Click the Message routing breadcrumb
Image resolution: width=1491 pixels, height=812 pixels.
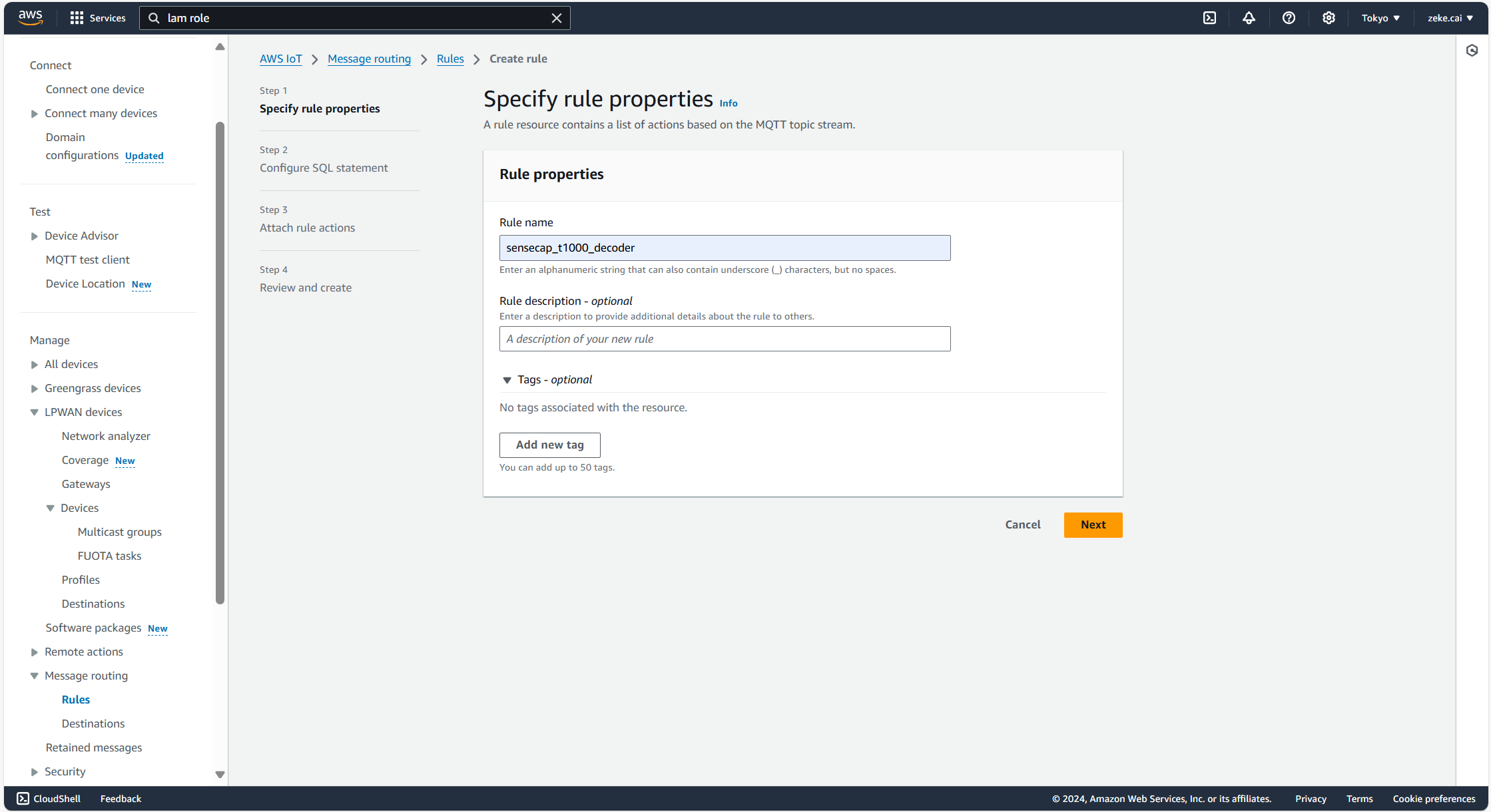[x=369, y=59]
